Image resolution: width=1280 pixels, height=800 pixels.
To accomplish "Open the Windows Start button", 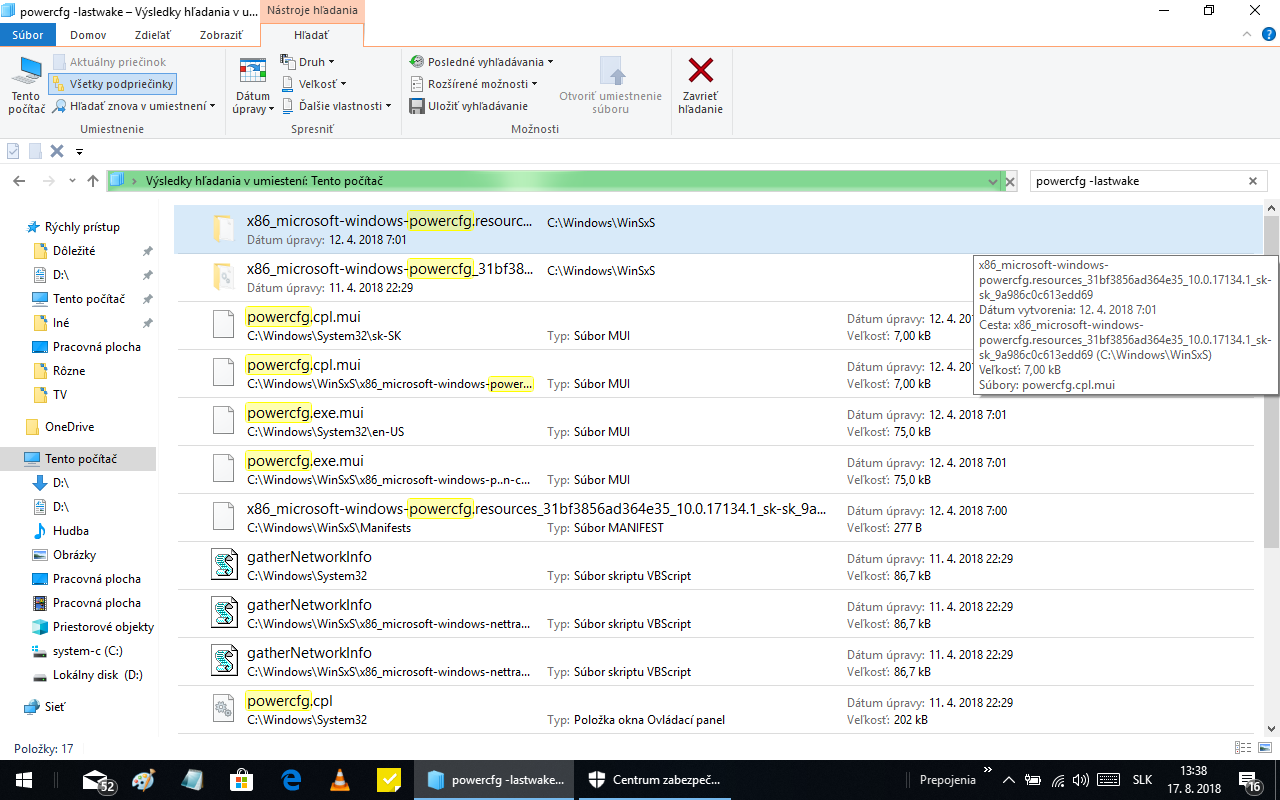I will (x=24, y=780).
